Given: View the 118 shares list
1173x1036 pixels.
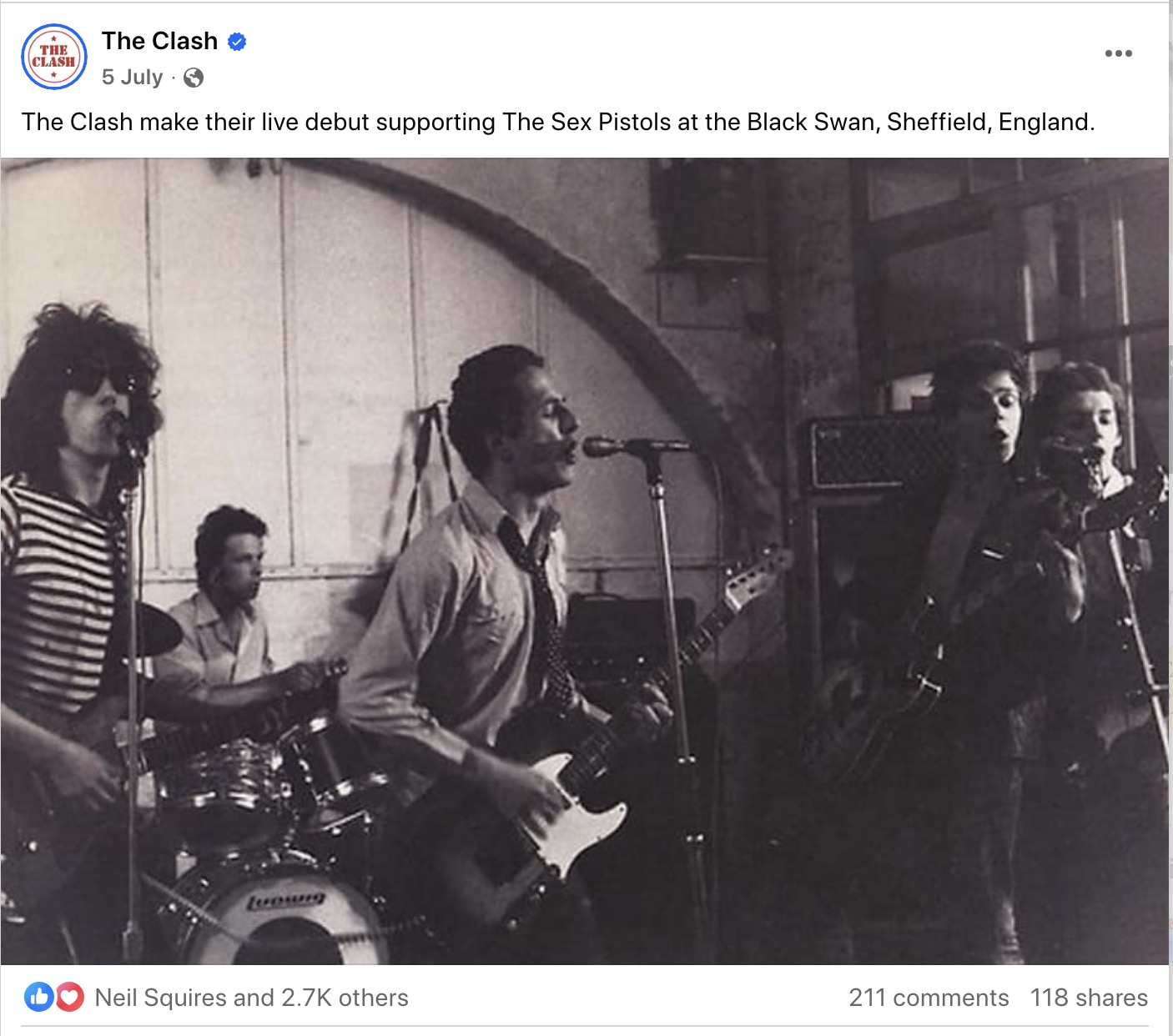Looking at the screenshot, I should (x=1089, y=998).
